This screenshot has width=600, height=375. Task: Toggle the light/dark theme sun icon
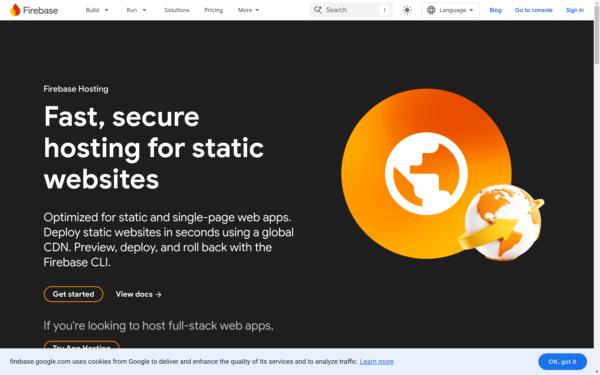pyautogui.click(x=407, y=10)
